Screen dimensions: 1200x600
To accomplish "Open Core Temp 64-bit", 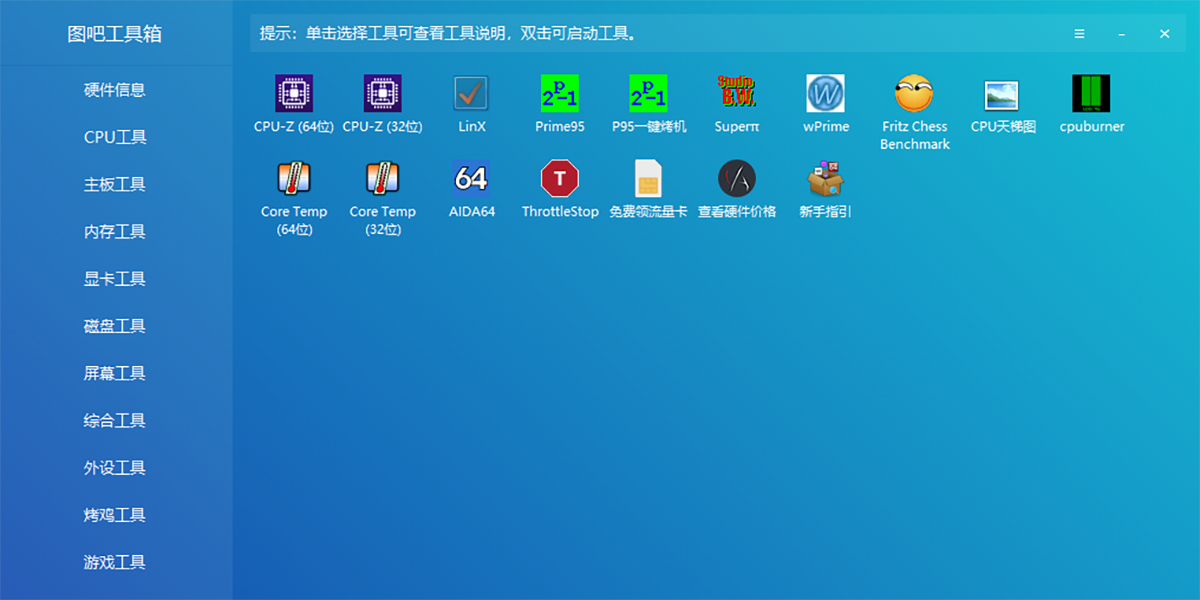I will (293, 180).
